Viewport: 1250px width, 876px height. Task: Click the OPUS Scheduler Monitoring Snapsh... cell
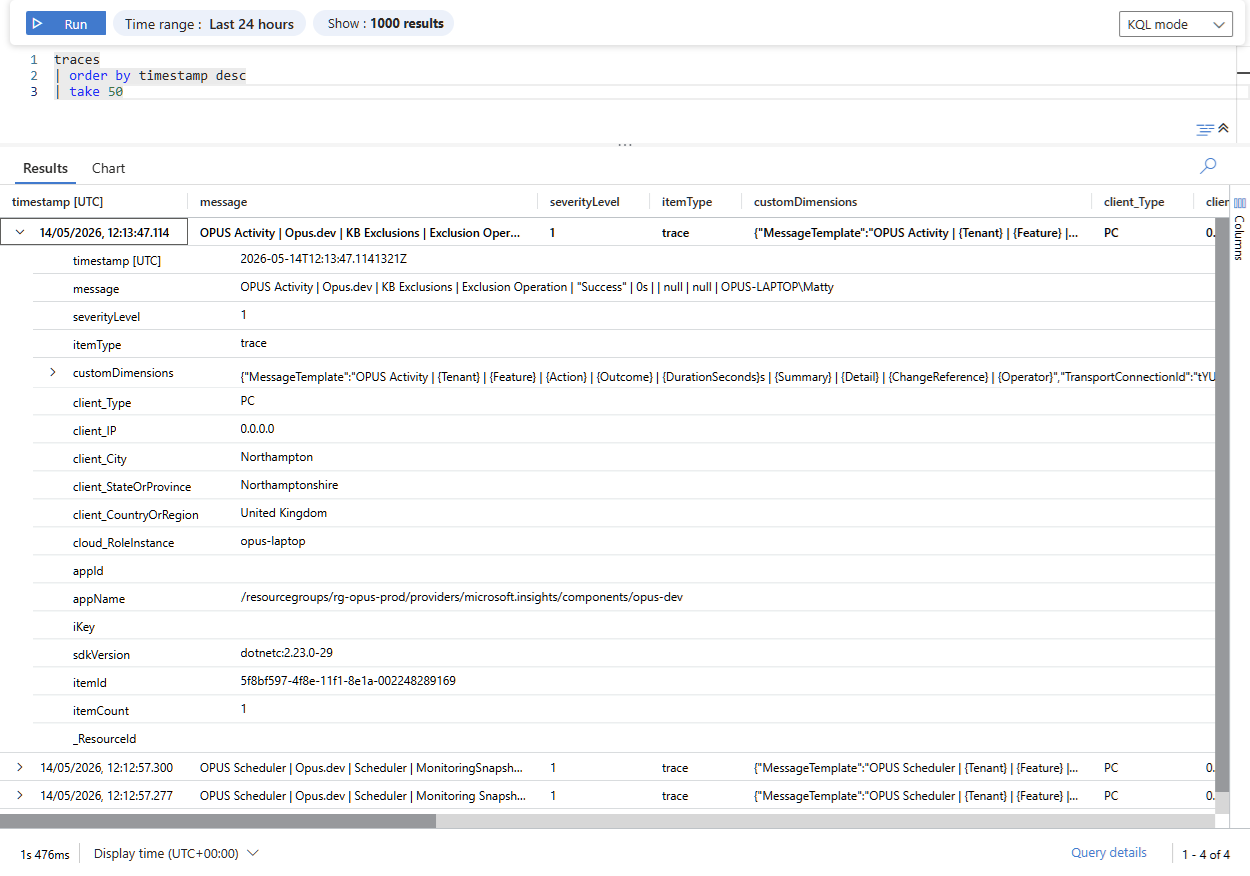coord(361,795)
